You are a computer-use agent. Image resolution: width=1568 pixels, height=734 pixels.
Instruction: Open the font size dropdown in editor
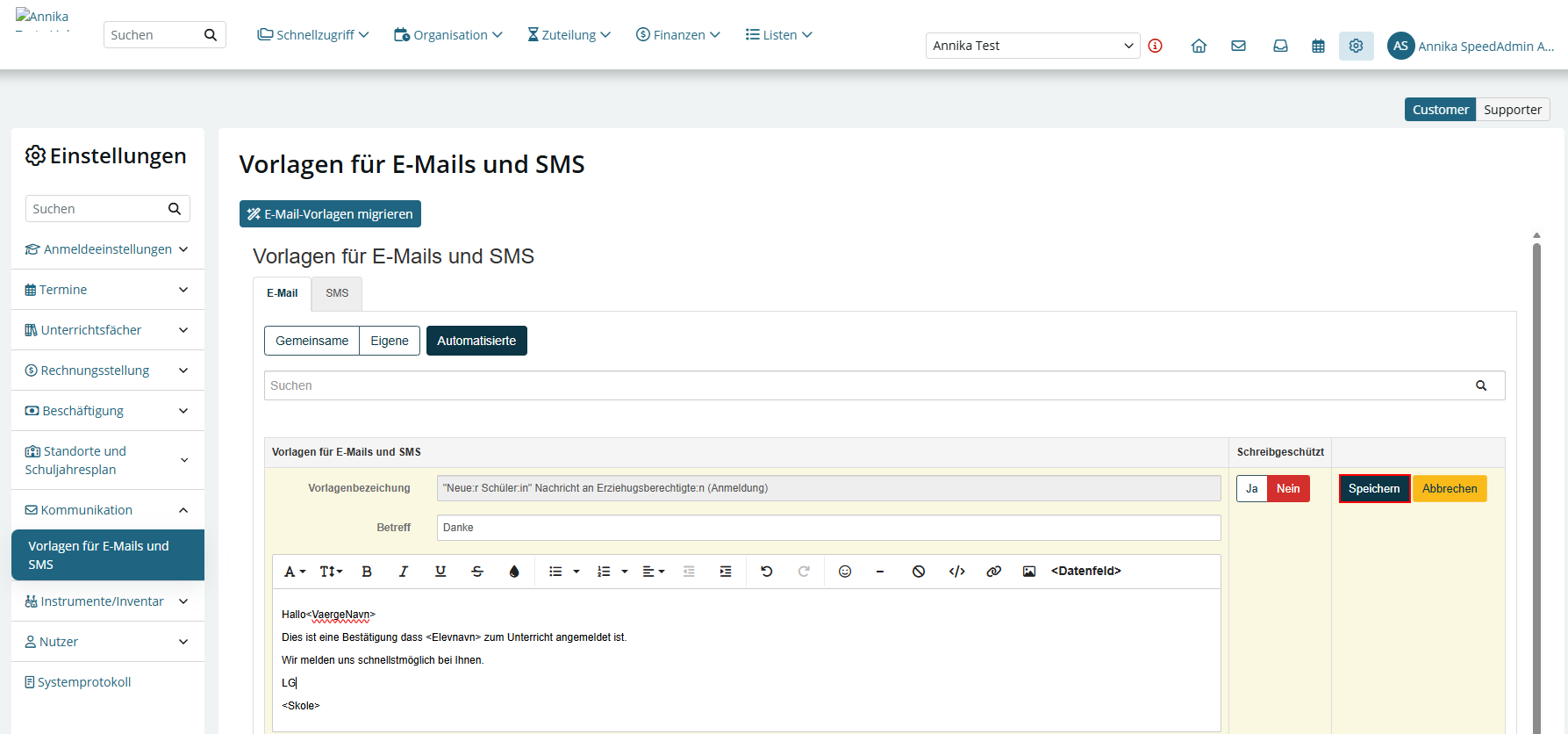tap(331, 572)
